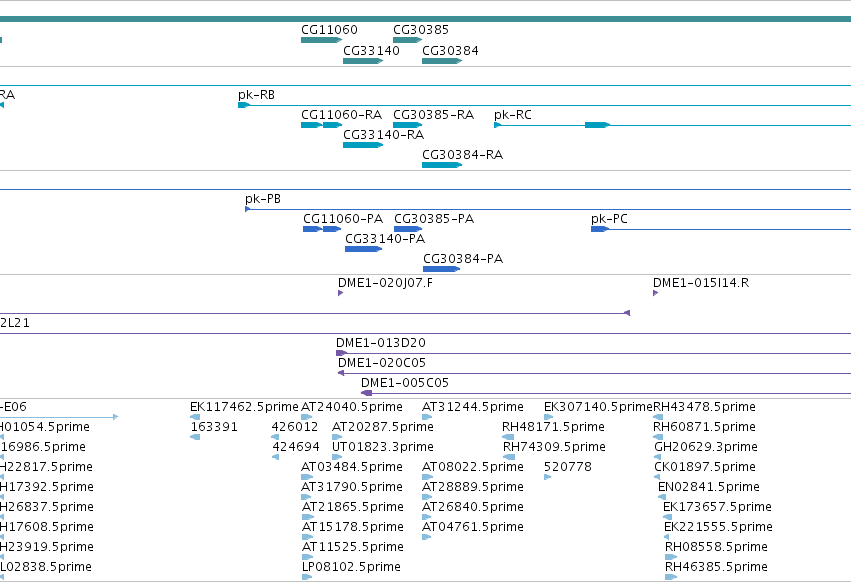Click the AT28889.5prime EST

(427, 497)
